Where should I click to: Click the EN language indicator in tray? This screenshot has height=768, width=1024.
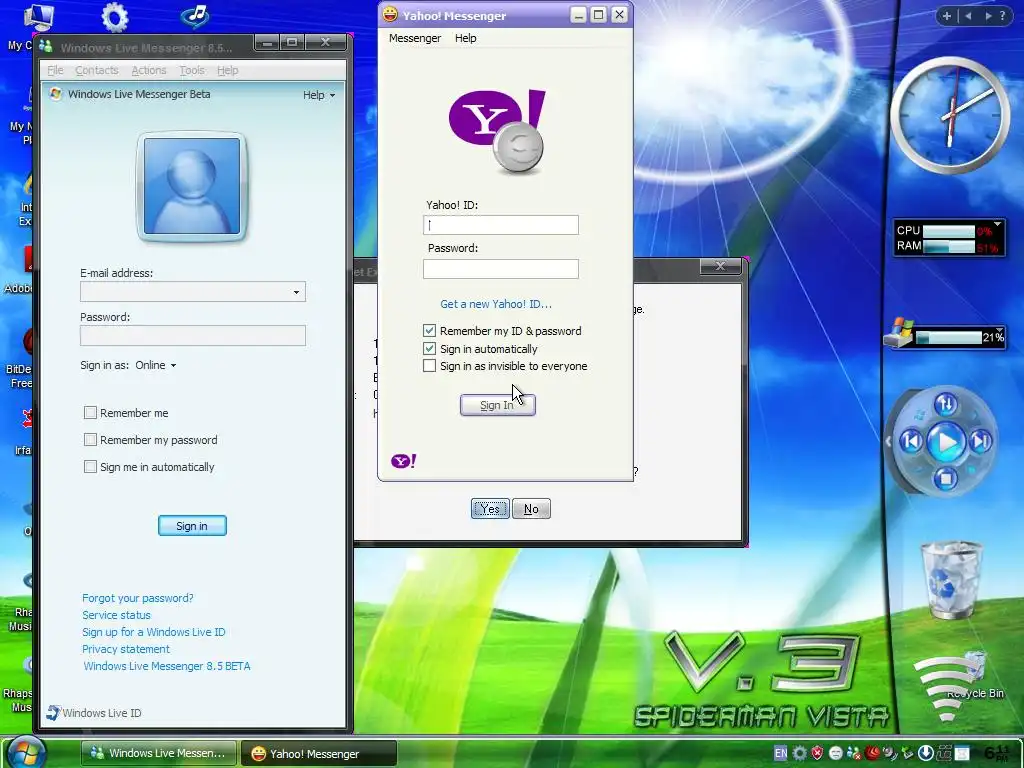point(780,753)
